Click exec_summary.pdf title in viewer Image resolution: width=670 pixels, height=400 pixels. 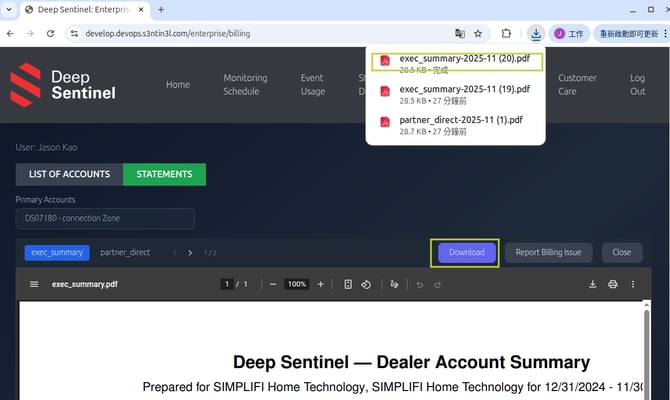[x=85, y=284]
